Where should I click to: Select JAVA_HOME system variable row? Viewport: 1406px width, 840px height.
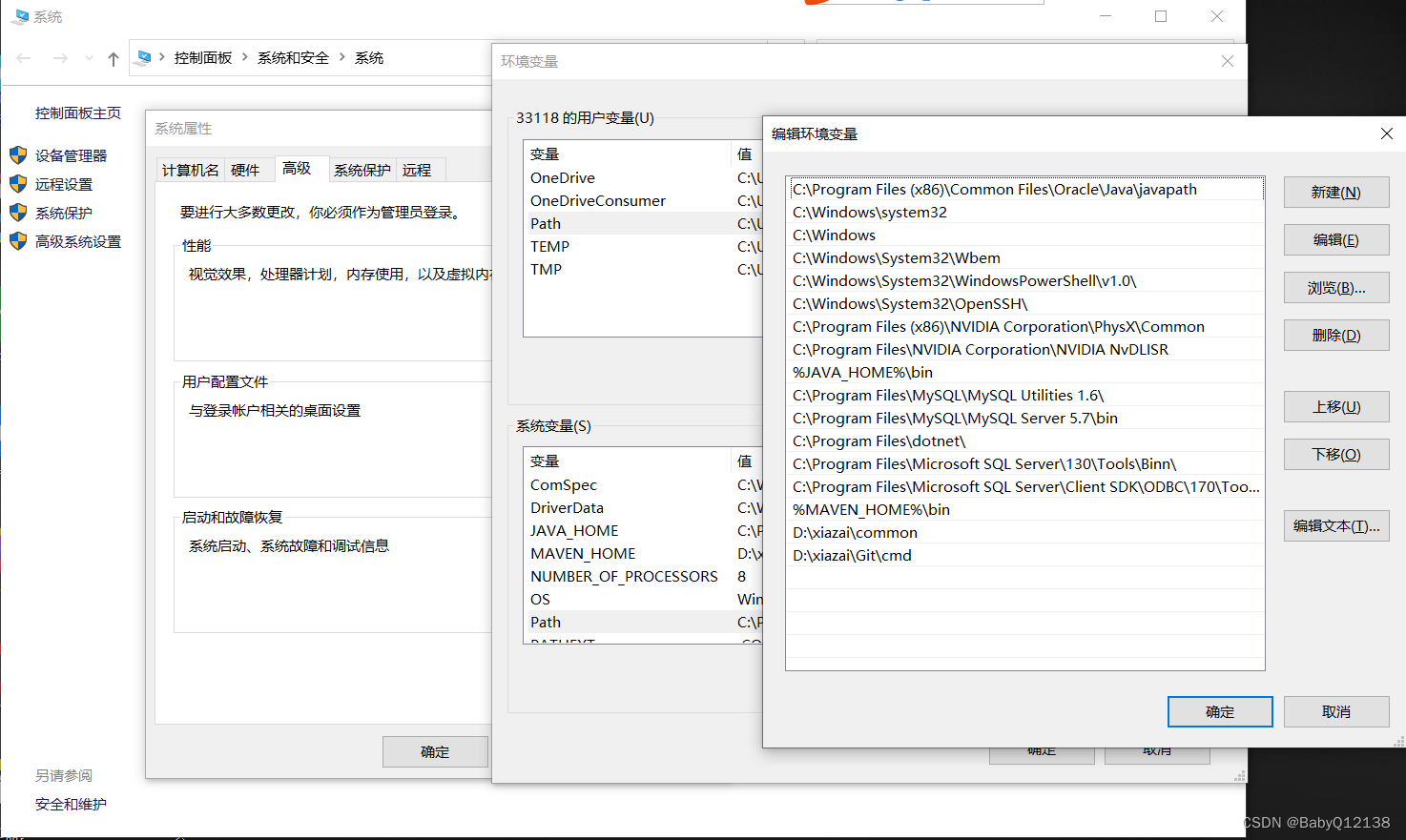(x=644, y=530)
